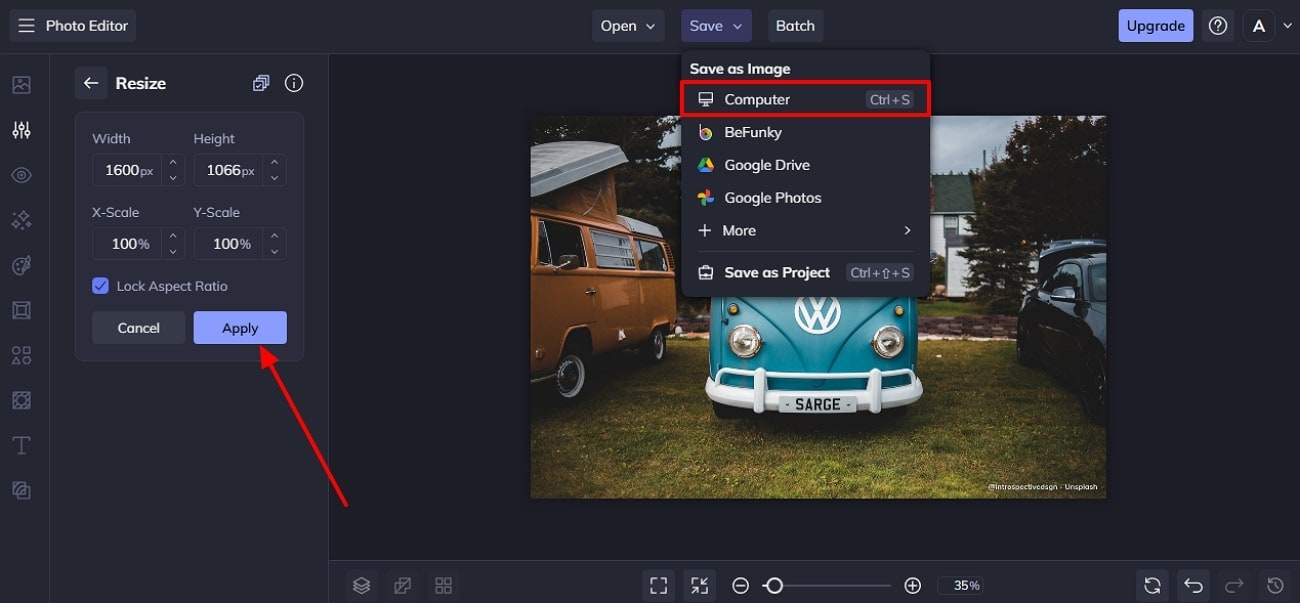Viewport: 1300px width, 603px height.
Task: Open the Touch Up eye icon
Action: [21, 175]
